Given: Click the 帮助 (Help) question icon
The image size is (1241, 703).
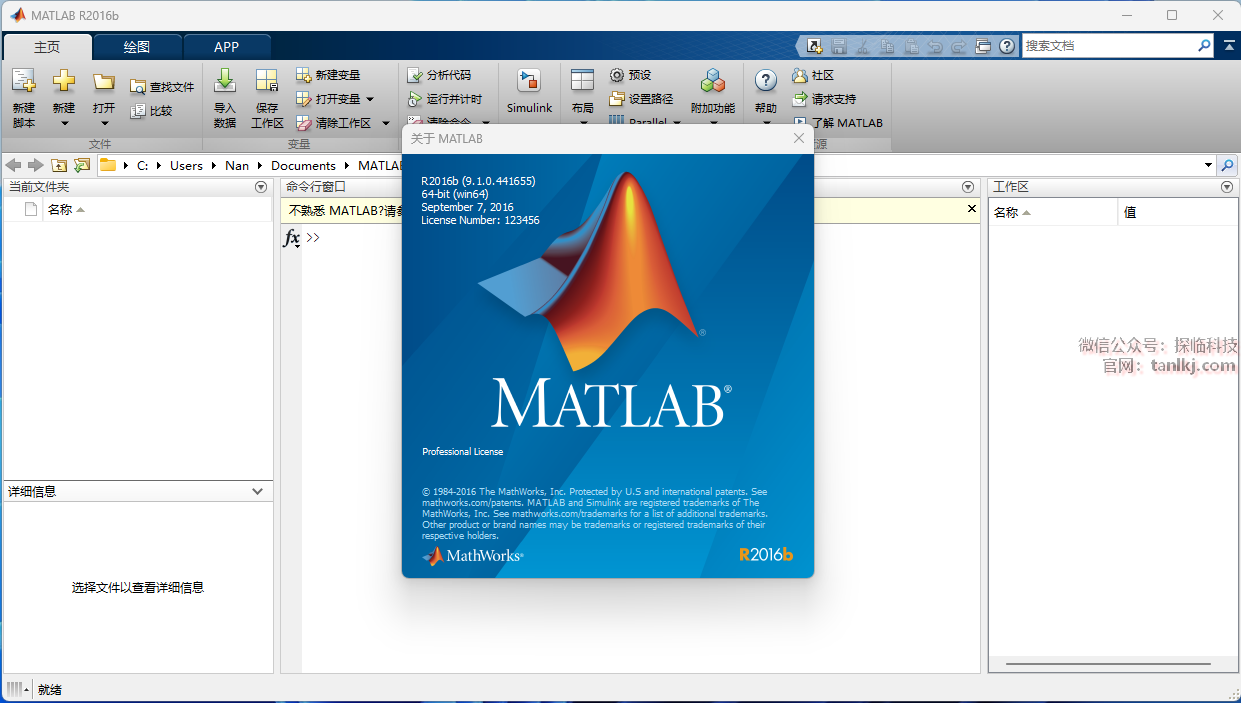Looking at the screenshot, I should pos(766,82).
